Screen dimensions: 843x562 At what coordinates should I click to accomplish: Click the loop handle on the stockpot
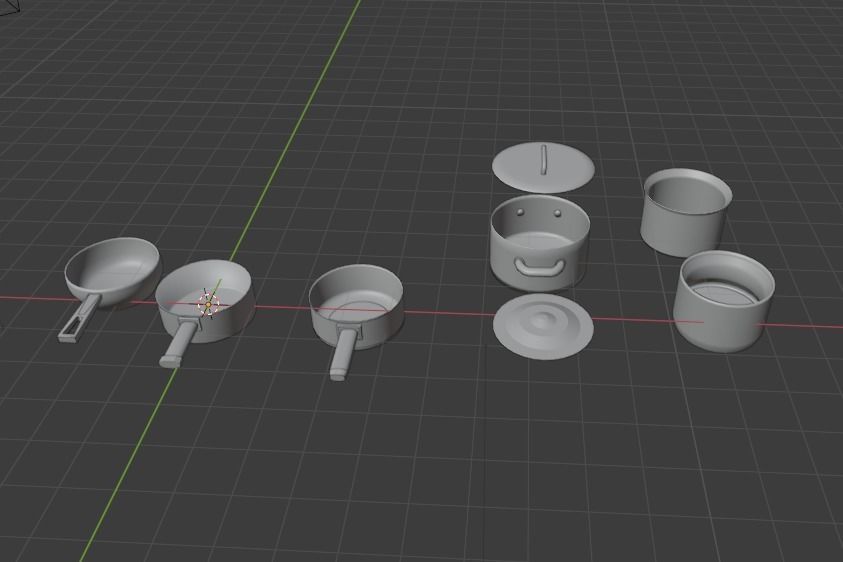pyautogui.click(x=540, y=267)
